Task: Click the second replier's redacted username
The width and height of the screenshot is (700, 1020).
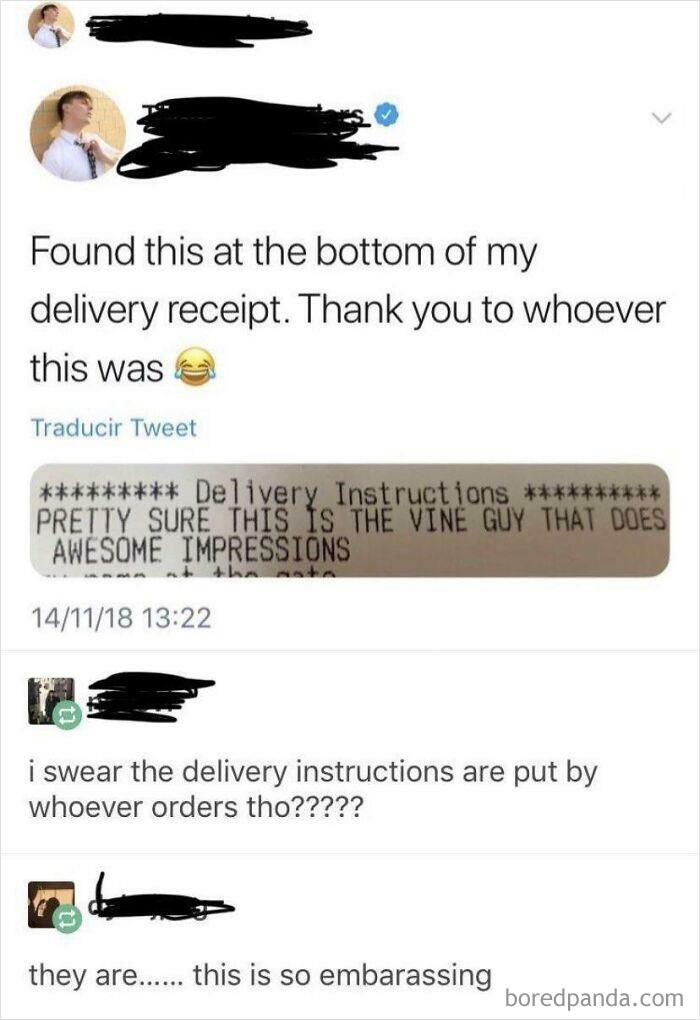Action: click(163, 901)
